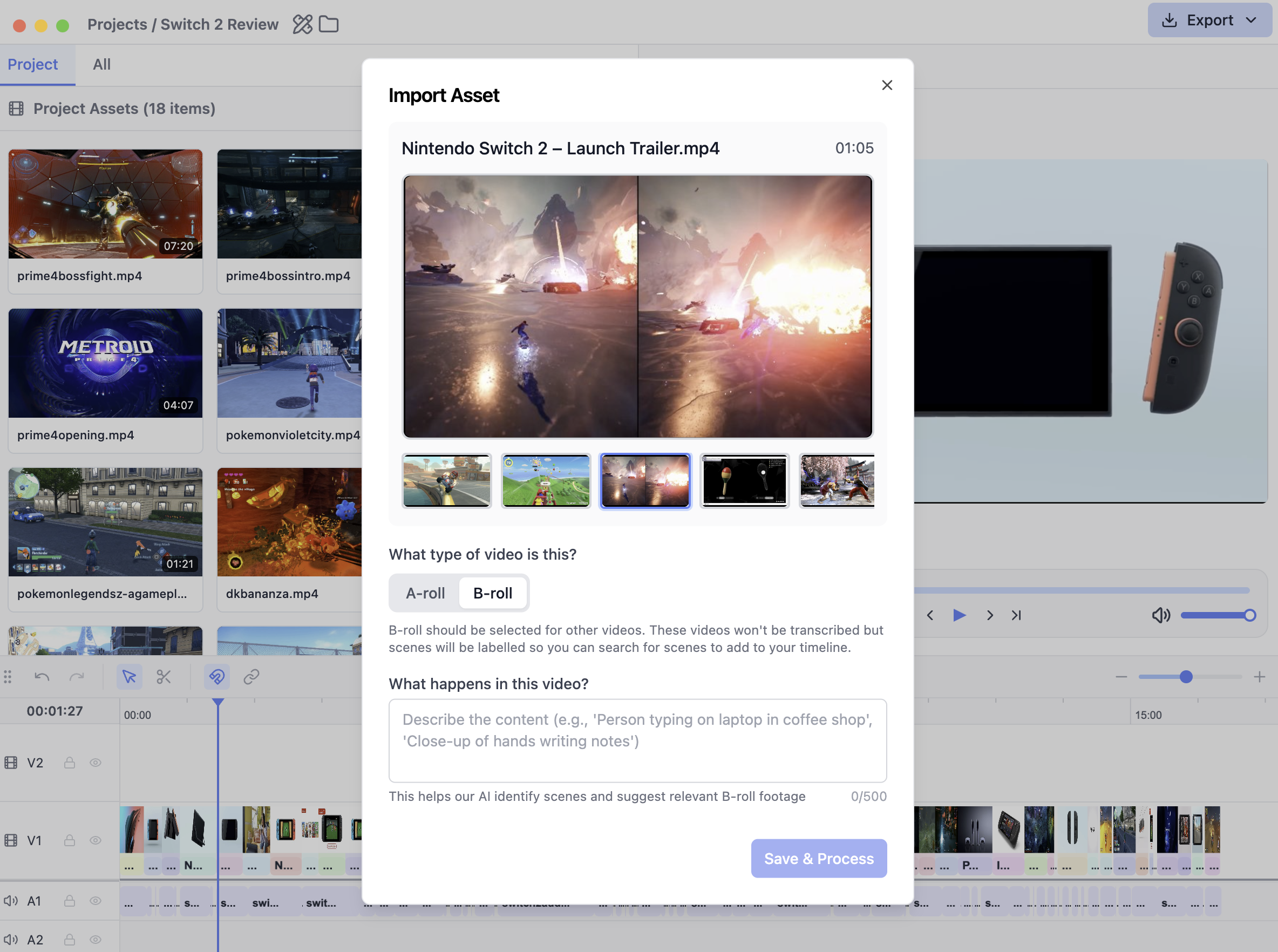Click Save & Process button

(818, 859)
